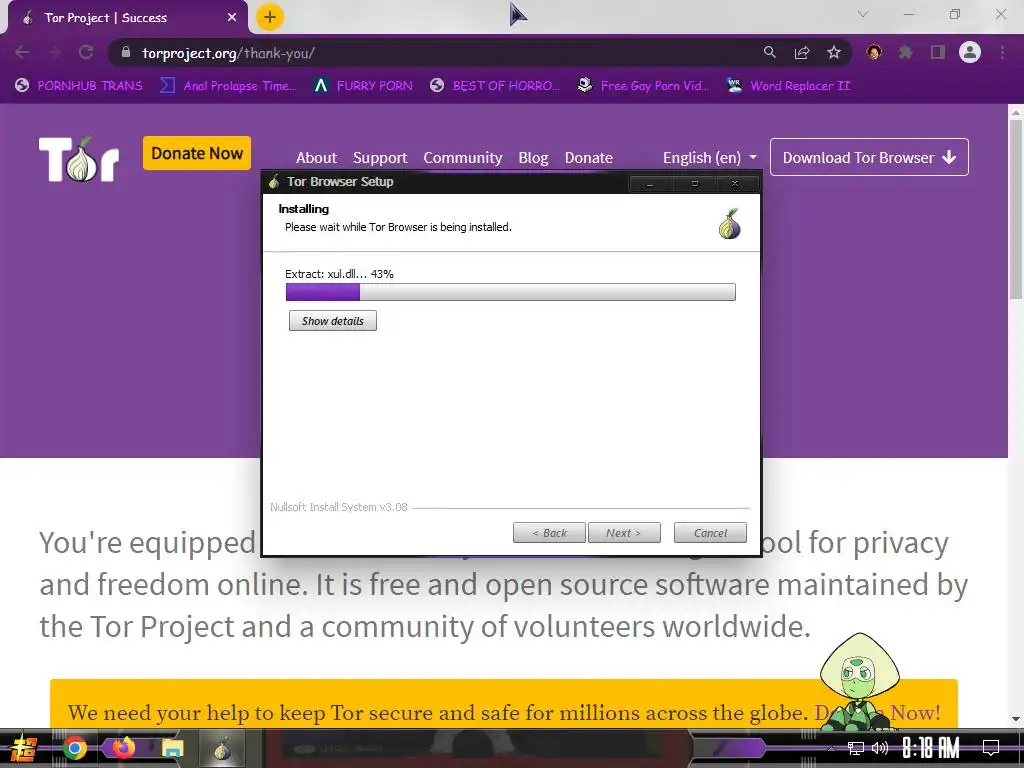The width and height of the screenshot is (1024, 768).
Task: Click Show details in the installer
Action: pos(332,321)
